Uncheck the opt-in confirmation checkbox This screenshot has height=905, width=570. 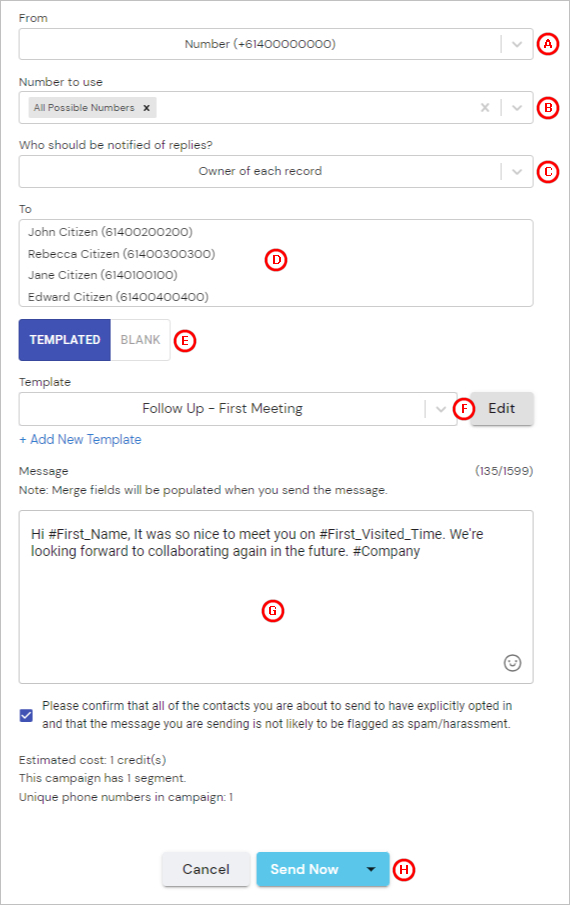(26, 716)
